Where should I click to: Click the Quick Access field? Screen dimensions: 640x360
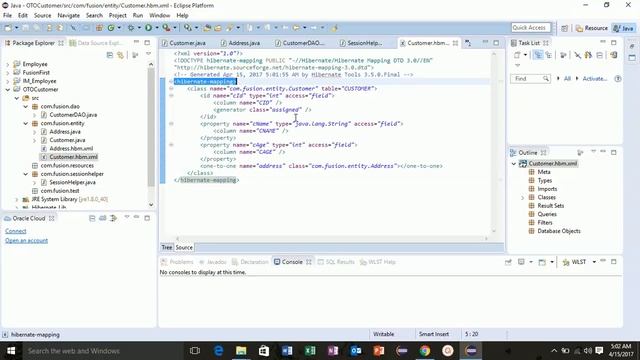(x=531, y=27)
